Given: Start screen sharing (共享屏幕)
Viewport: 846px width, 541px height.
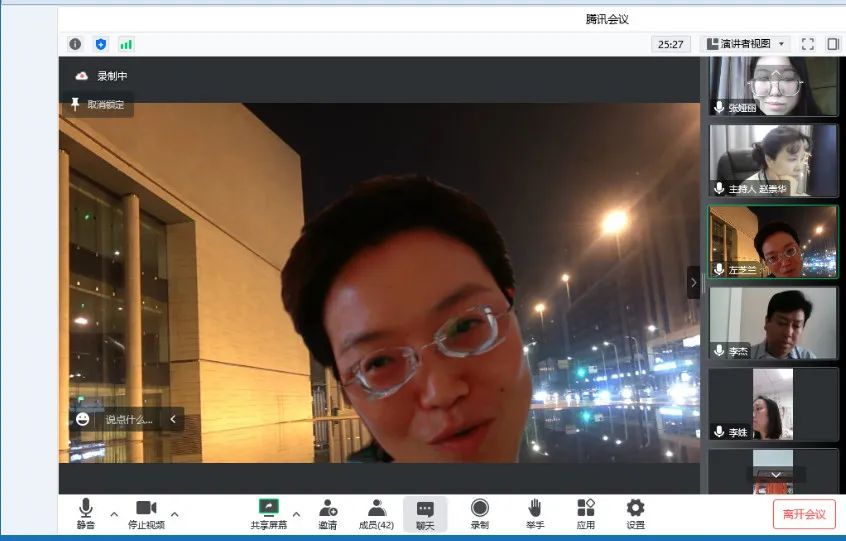Looking at the screenshot, I should (268, 513).
